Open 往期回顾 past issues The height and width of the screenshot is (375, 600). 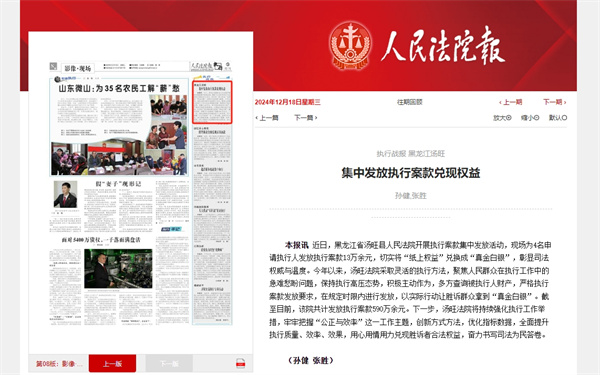pos(409,102)
